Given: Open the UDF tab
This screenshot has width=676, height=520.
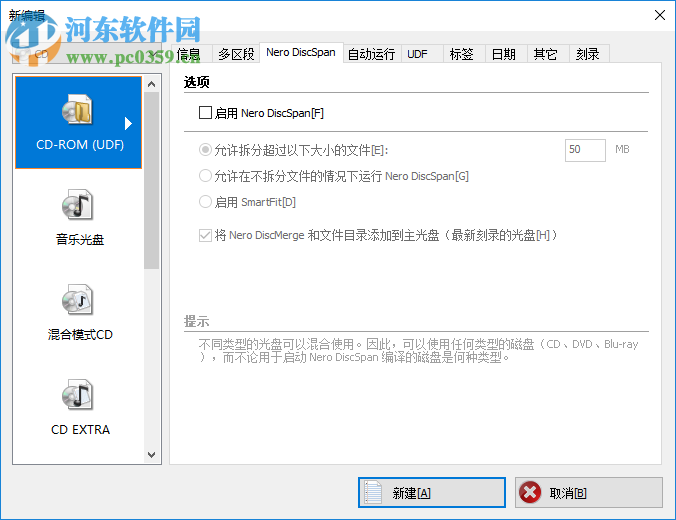Looking at the screenshot, I should [x=422, y=54].
